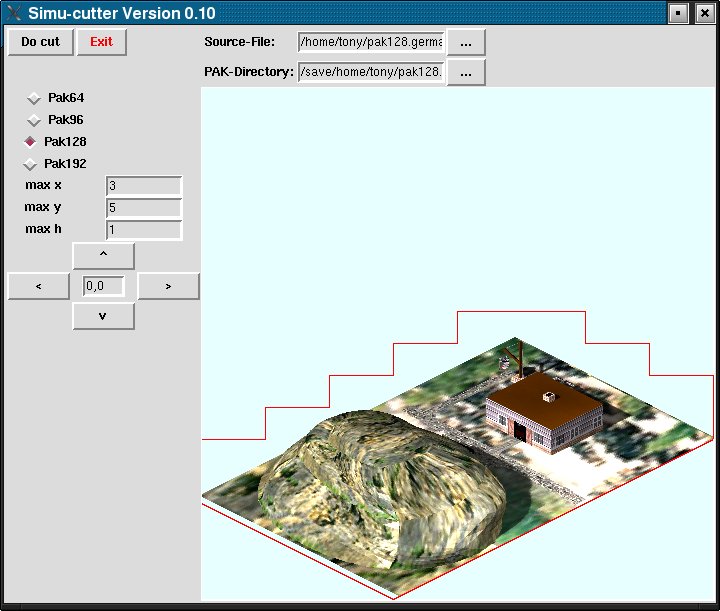
Task: Click the Source-File path field
Action: click(x=371, y=42)
